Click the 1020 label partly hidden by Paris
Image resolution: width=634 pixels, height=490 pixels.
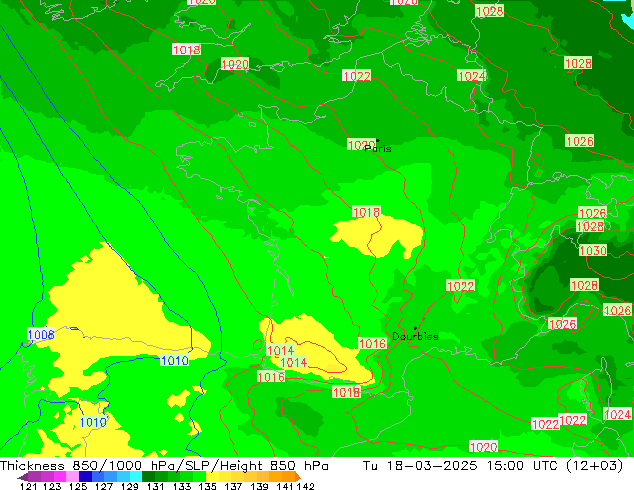click(x=361, y=145)
